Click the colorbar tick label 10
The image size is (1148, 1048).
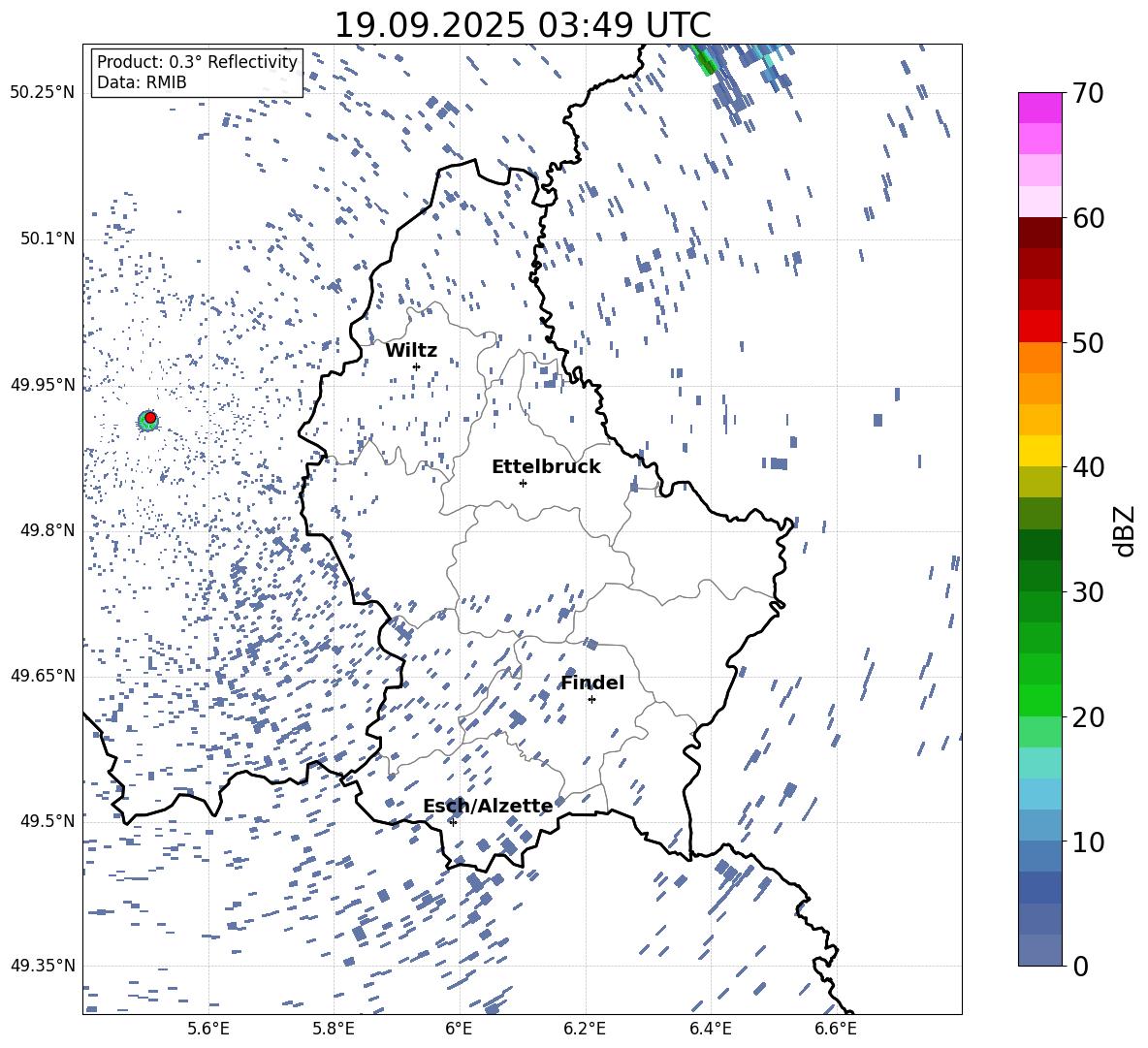click(1089, 842)
